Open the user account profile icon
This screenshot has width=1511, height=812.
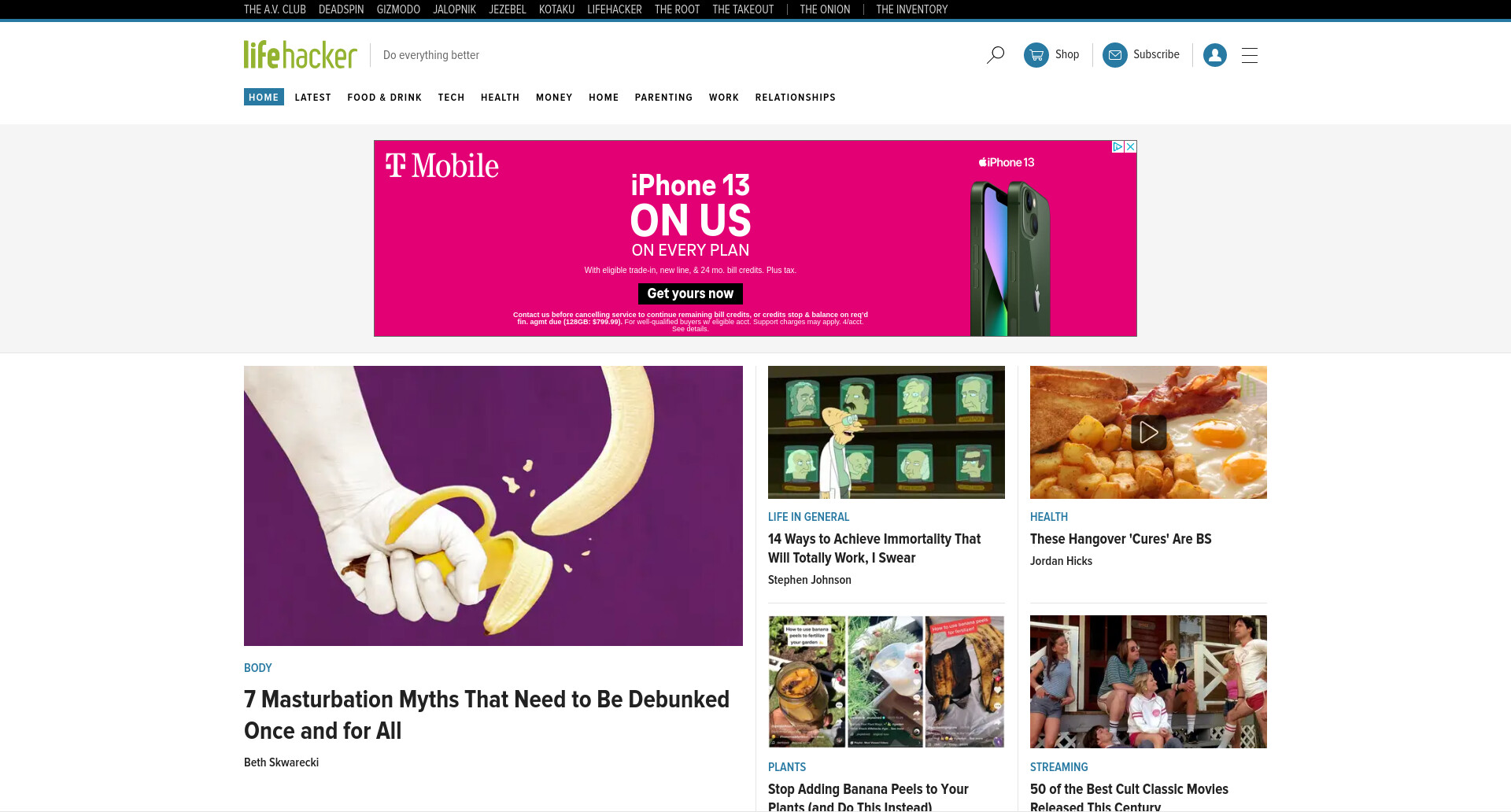pos(1215,55)
